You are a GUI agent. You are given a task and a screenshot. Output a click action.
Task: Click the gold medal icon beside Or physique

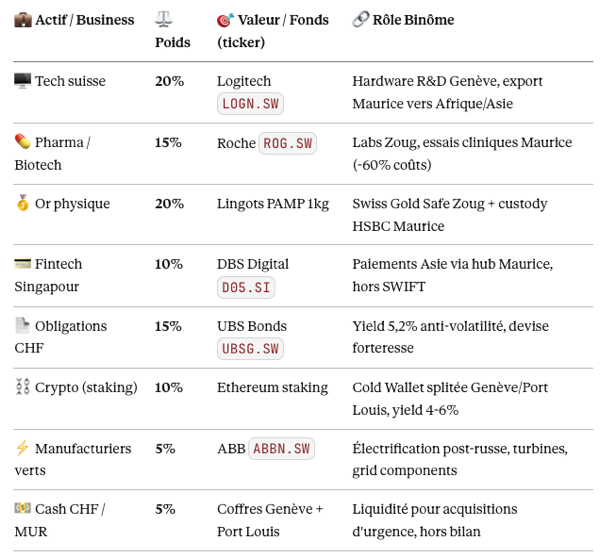point(22,204)
